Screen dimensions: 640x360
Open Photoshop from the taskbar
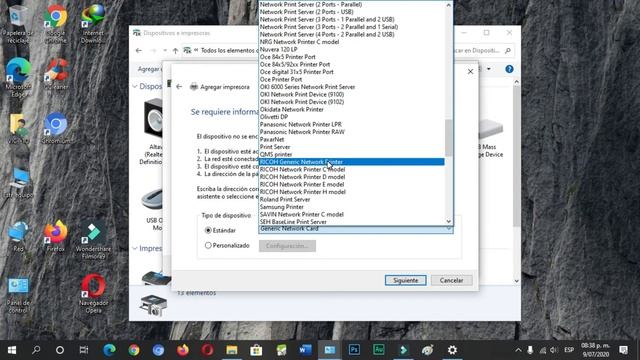tap(354, 350)
